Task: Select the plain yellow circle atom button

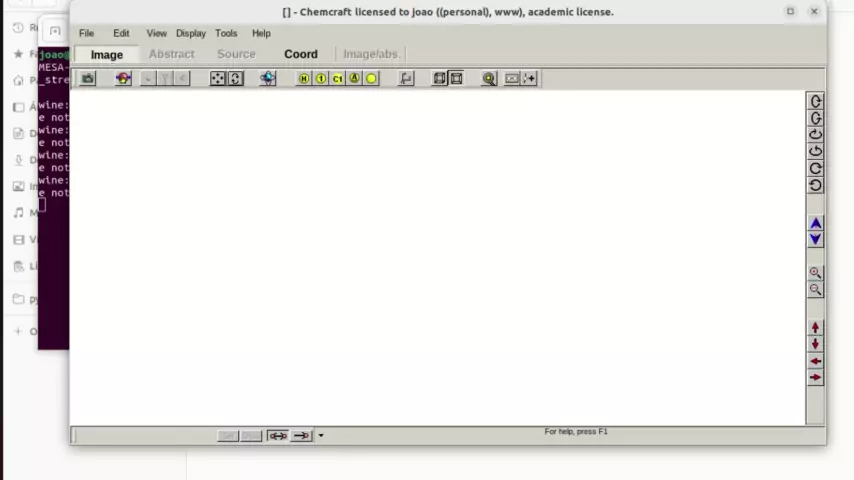Action: pos(371,78)
